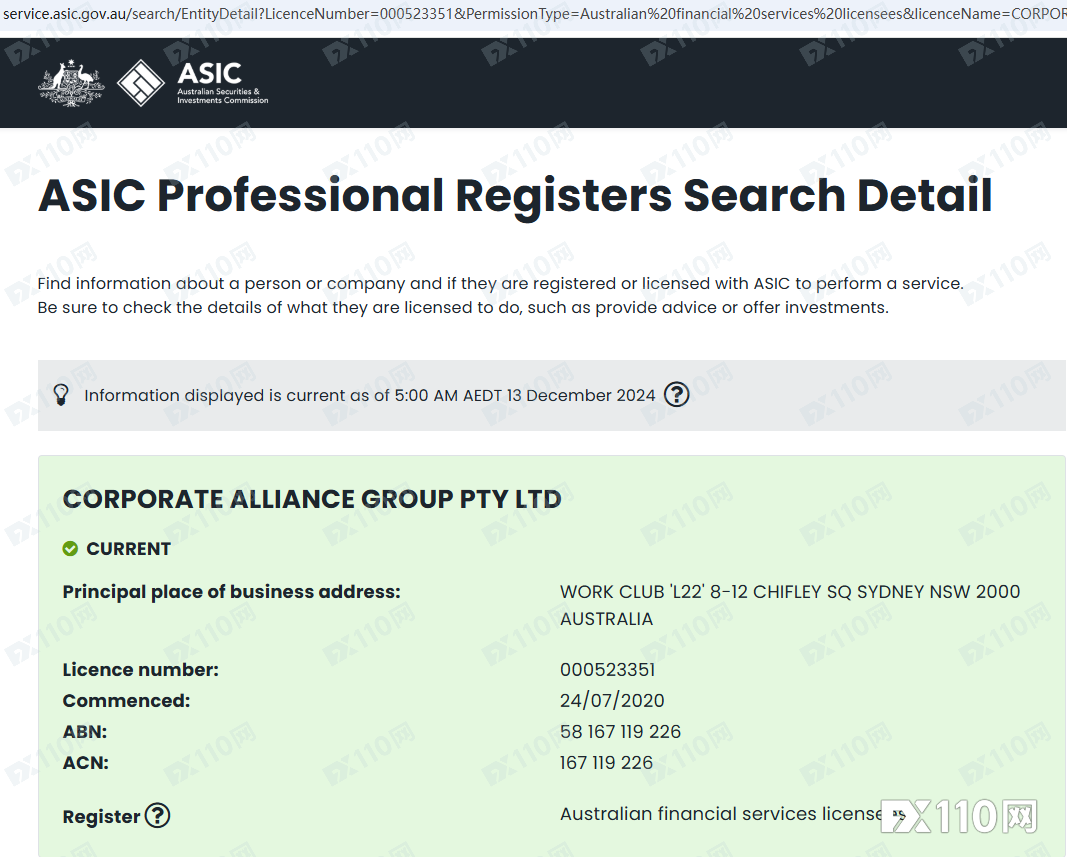Click the licence number 000523351
Image resolution: width=1067 pixels, height=857 pixels.
(x=607, y=670)
